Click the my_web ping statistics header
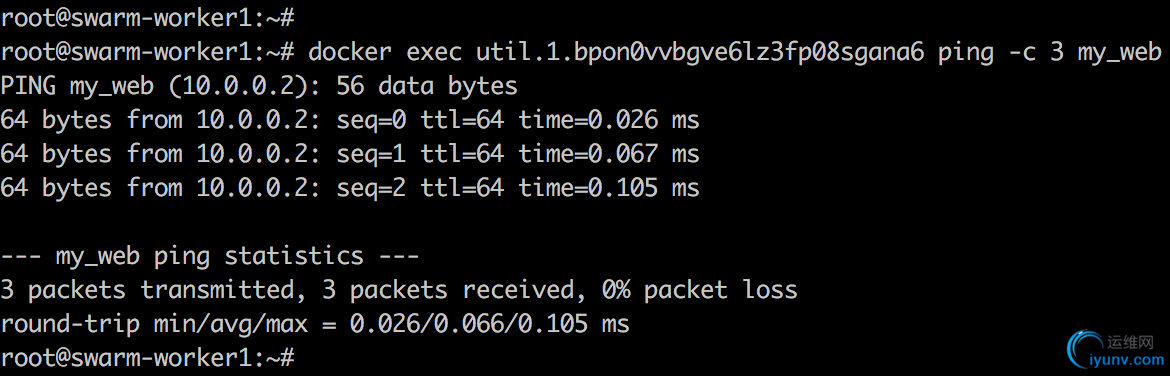This screenshot has height=376, width=1170. click(210, 257)
